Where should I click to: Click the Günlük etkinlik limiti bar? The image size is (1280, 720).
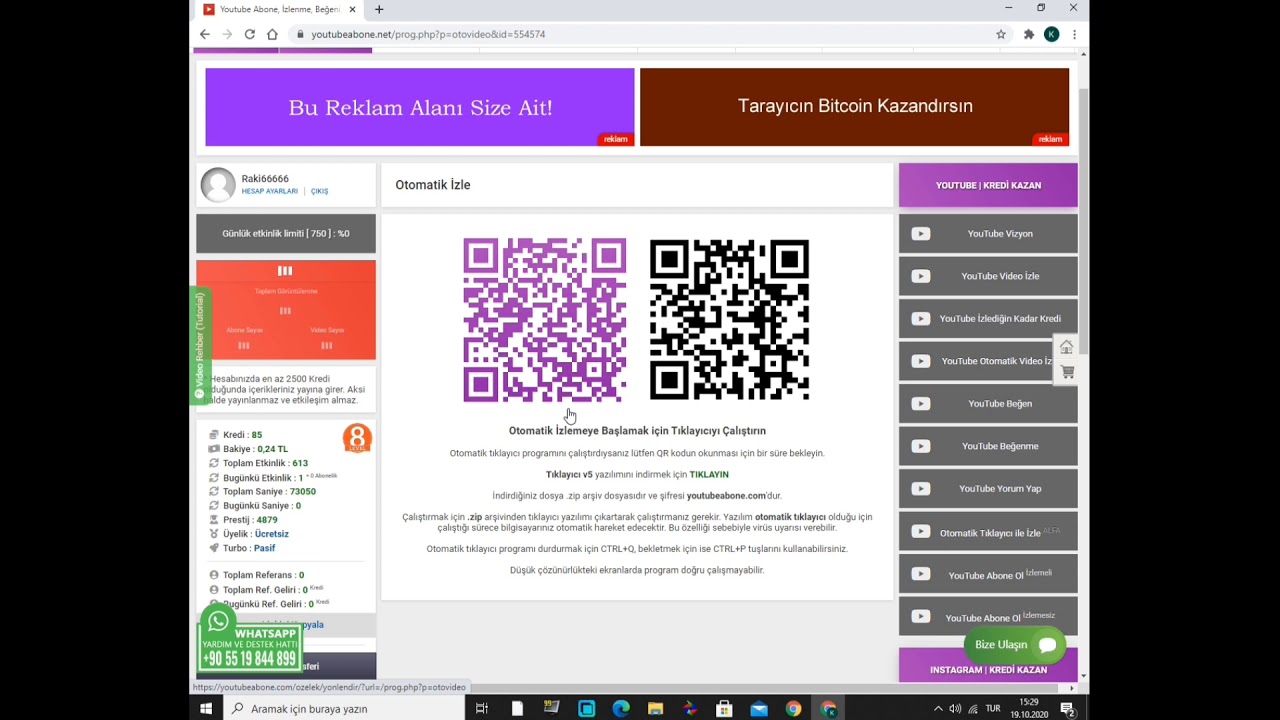point(286,233)
